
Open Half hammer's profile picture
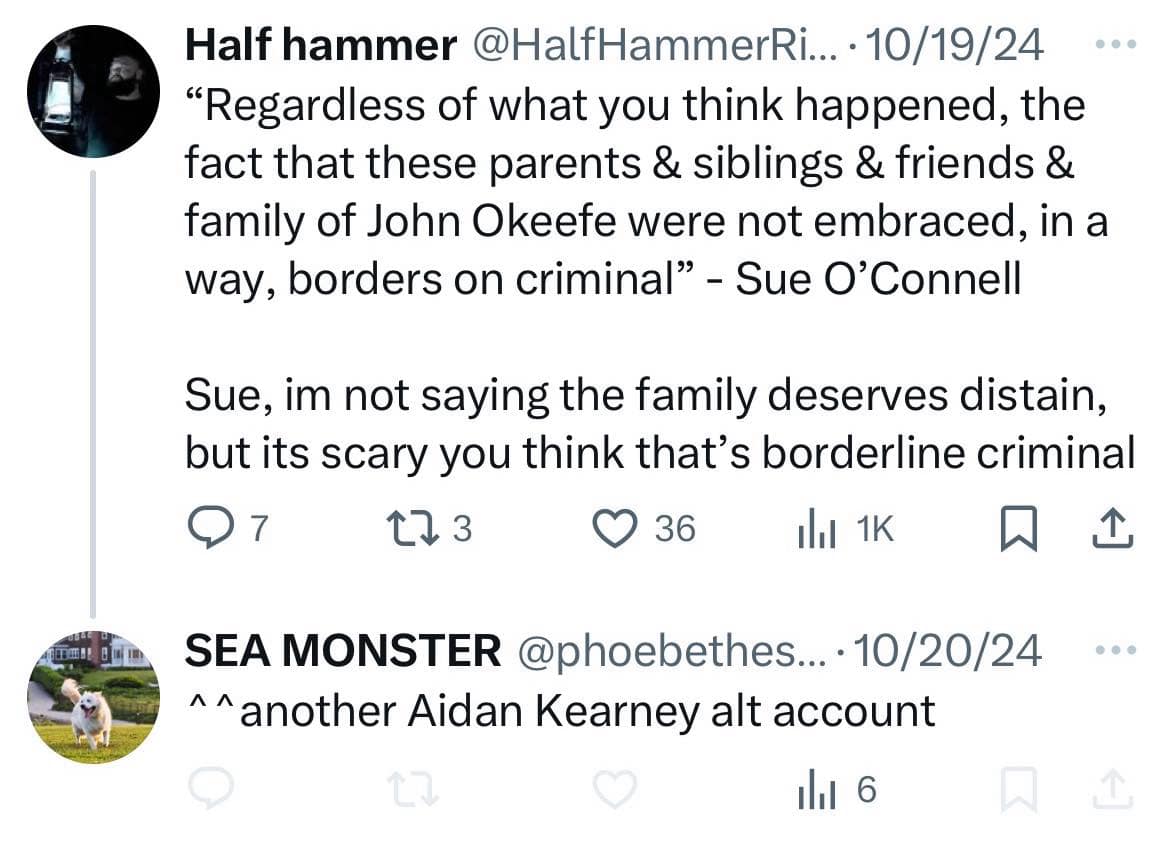click(93, 91)
